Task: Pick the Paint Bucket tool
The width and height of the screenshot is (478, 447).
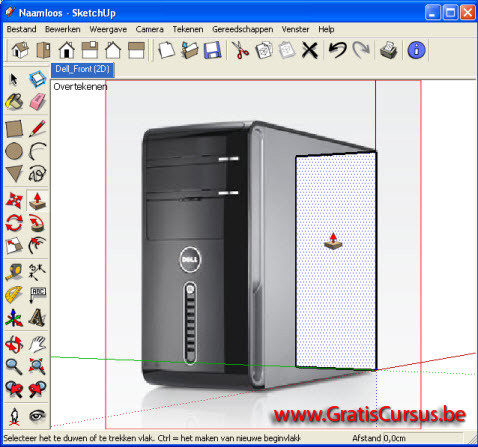Action: [14, 102]
